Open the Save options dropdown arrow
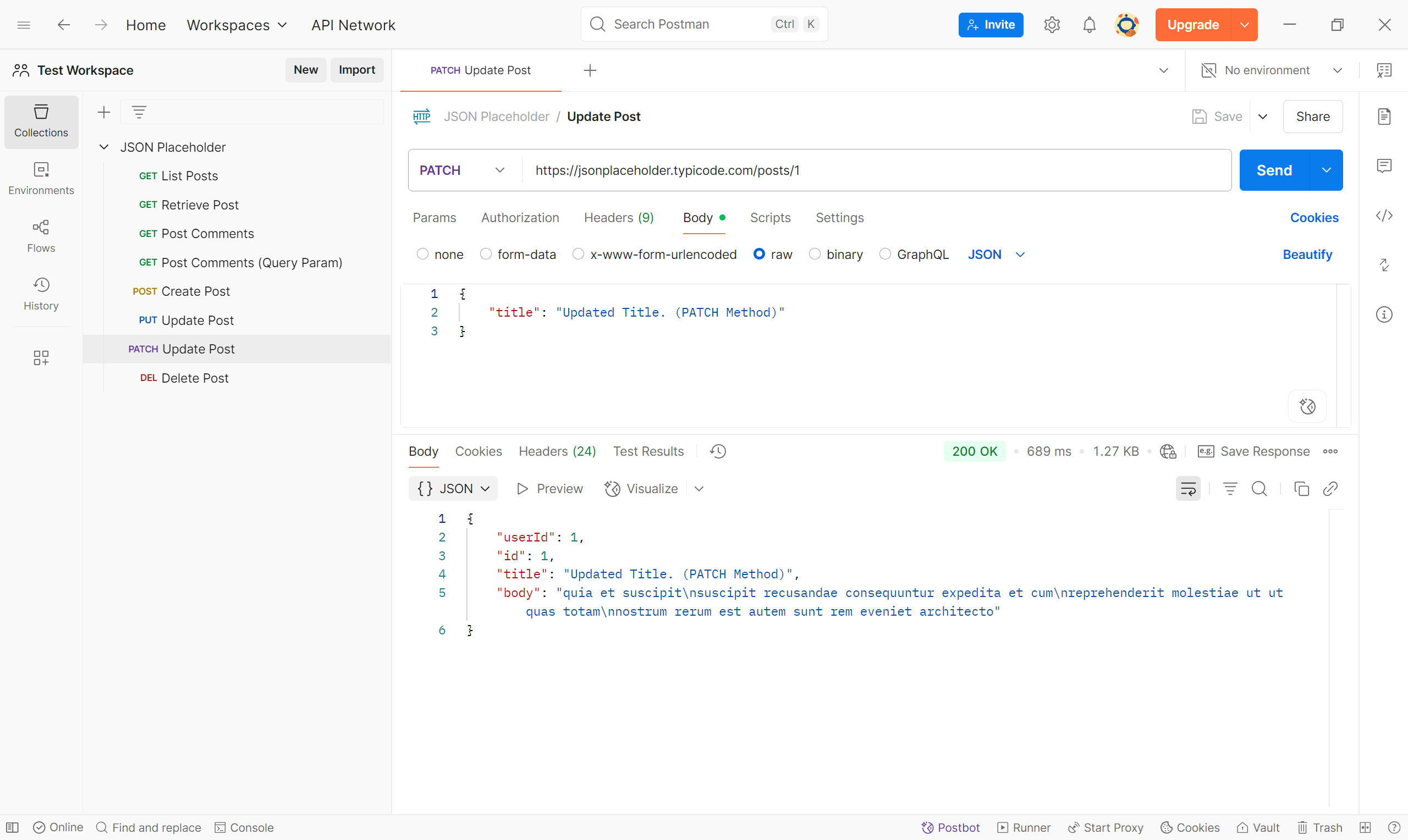 [1262, 117]
